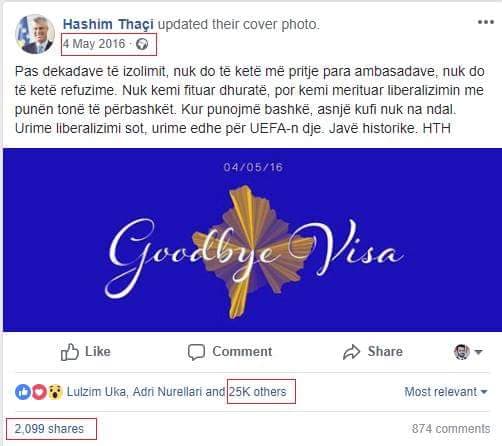The width and height of the screenshot is (502, 446).
Task: Click the Hashim Thaçi name link
Action: [x=108, y=24]
